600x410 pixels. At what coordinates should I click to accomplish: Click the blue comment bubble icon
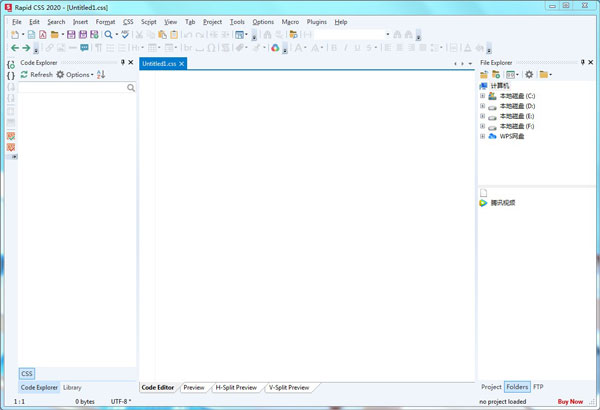pos(84,48)
